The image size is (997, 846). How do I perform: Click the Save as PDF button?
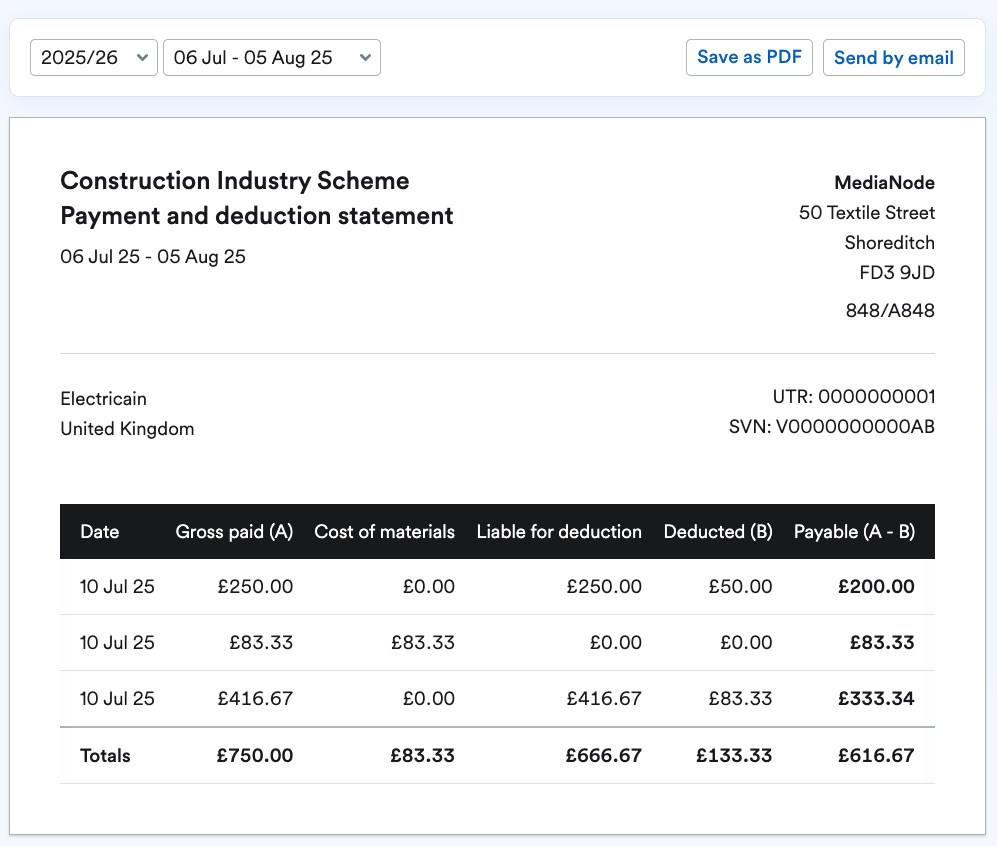tap(749, 58)
